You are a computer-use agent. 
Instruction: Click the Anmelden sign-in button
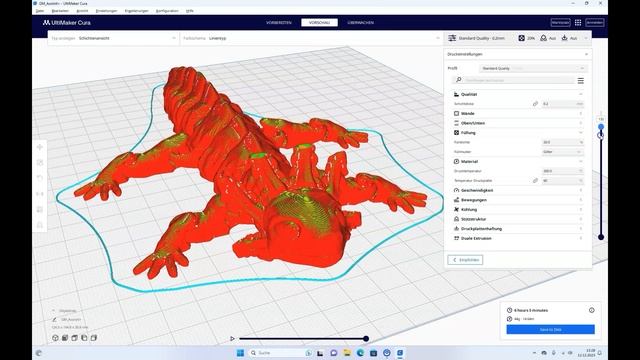(595, 23)
